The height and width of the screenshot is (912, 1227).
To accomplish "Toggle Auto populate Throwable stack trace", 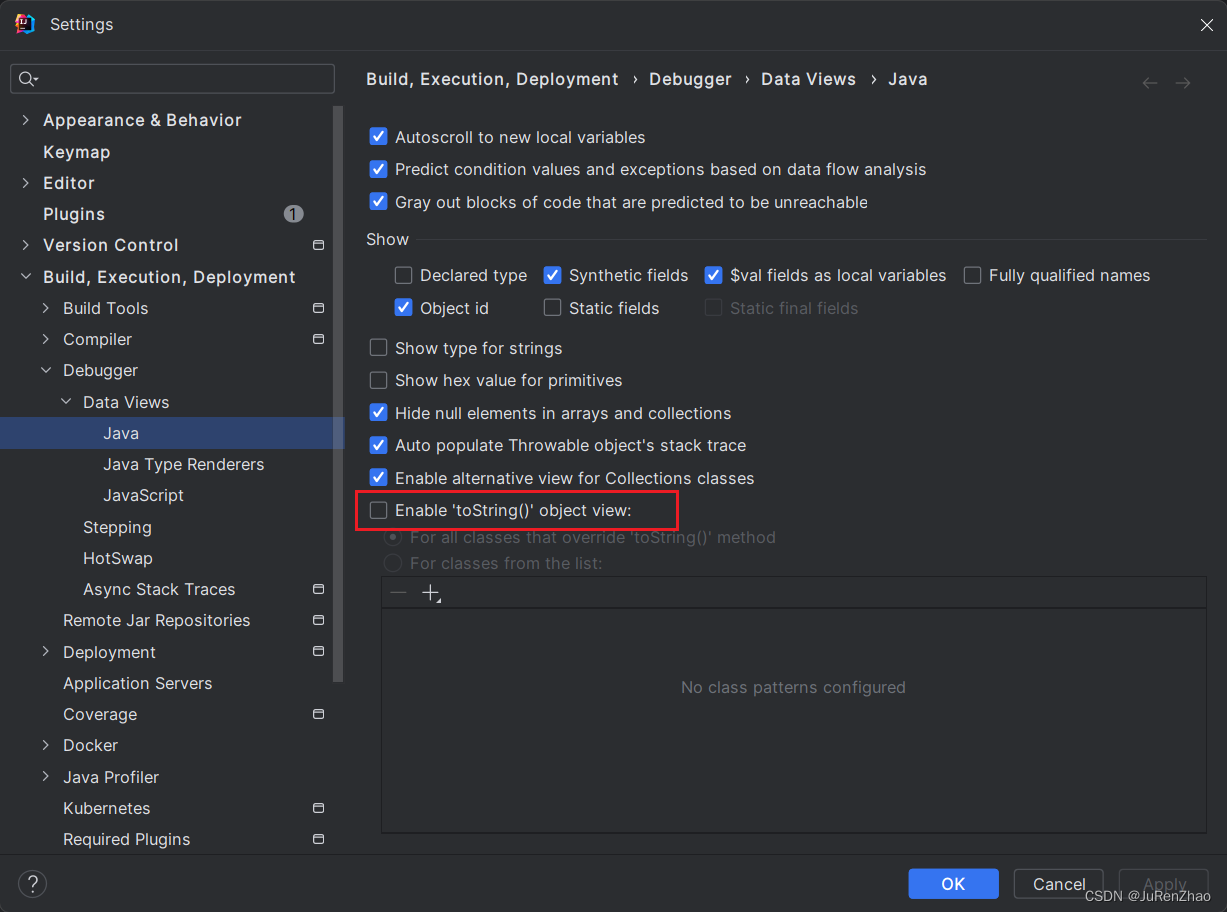I will (x=378, y=445).
